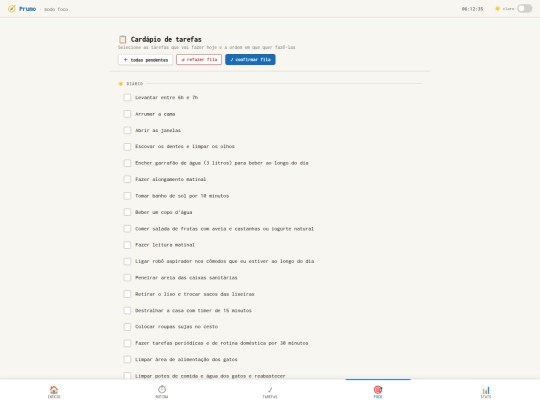Check 'Tomar banho de sol por 10 minutos'
Screen dimensions: 540x405
(127, 196)
